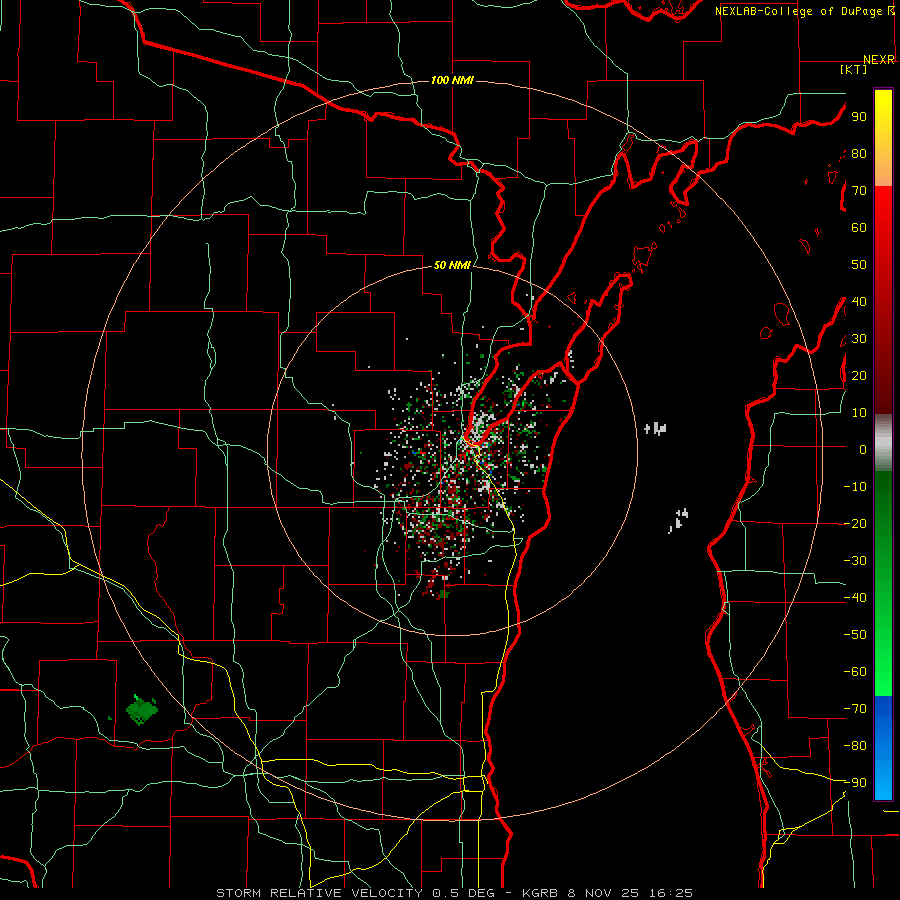Click the -50 scale value
The width and height of the screenshot is (900, 900).
click(855, 634)
